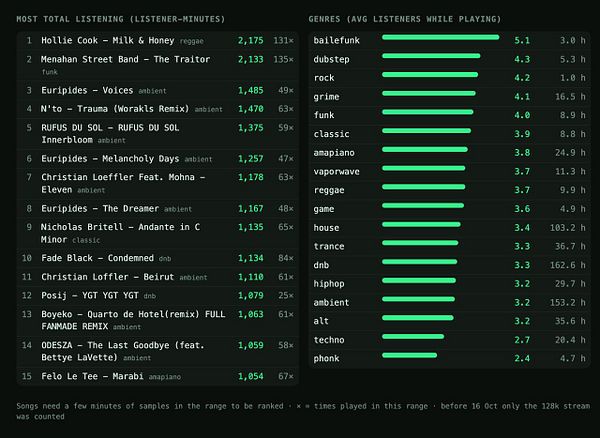Click the 'reggae' genre label in genres list
The height and width of the screenshot is (438, 600).
pyautogui.click(x=329, y=190)
